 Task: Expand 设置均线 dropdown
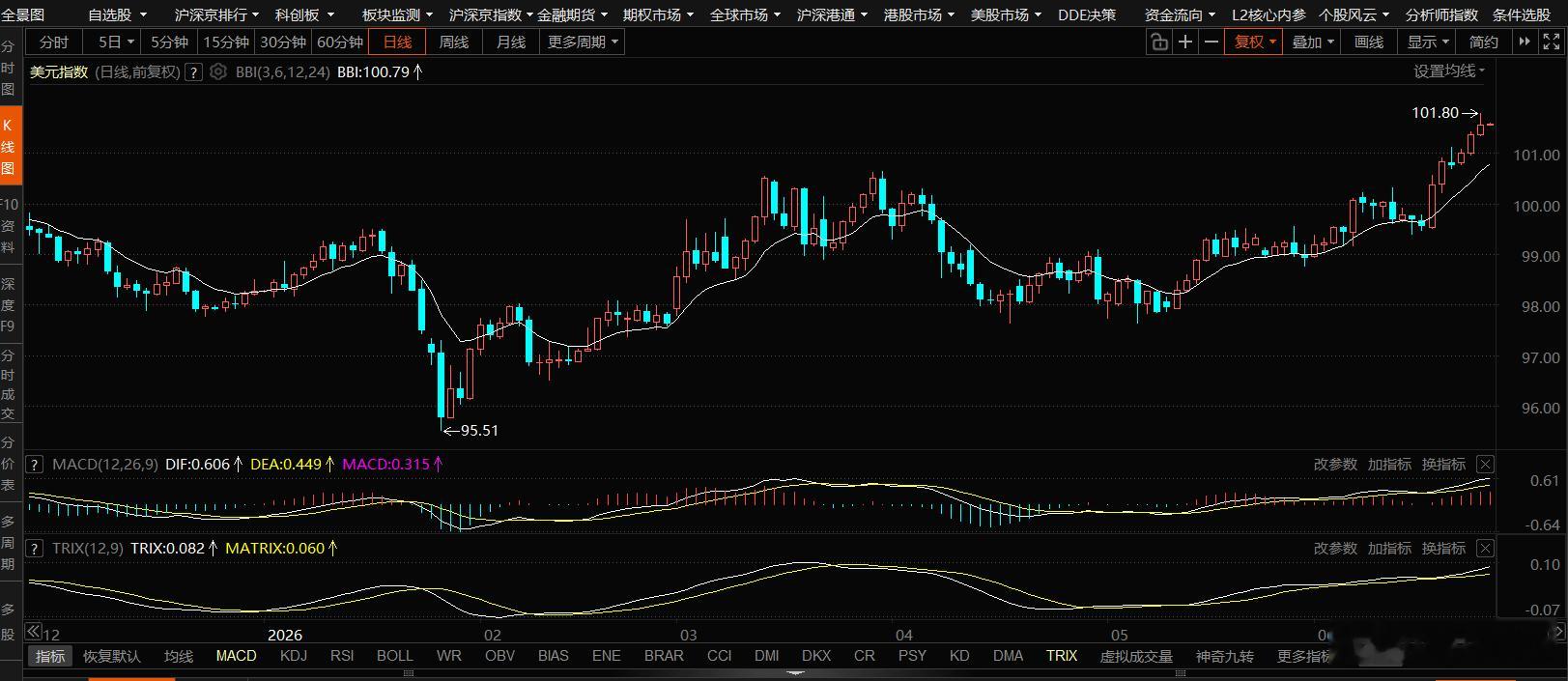coord(1449,71)
